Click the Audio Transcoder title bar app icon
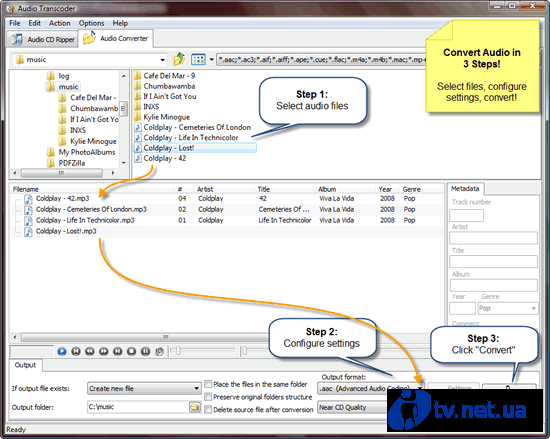Image resolution: width=550 pixels, height=439 pixels. tap(11, 8)
